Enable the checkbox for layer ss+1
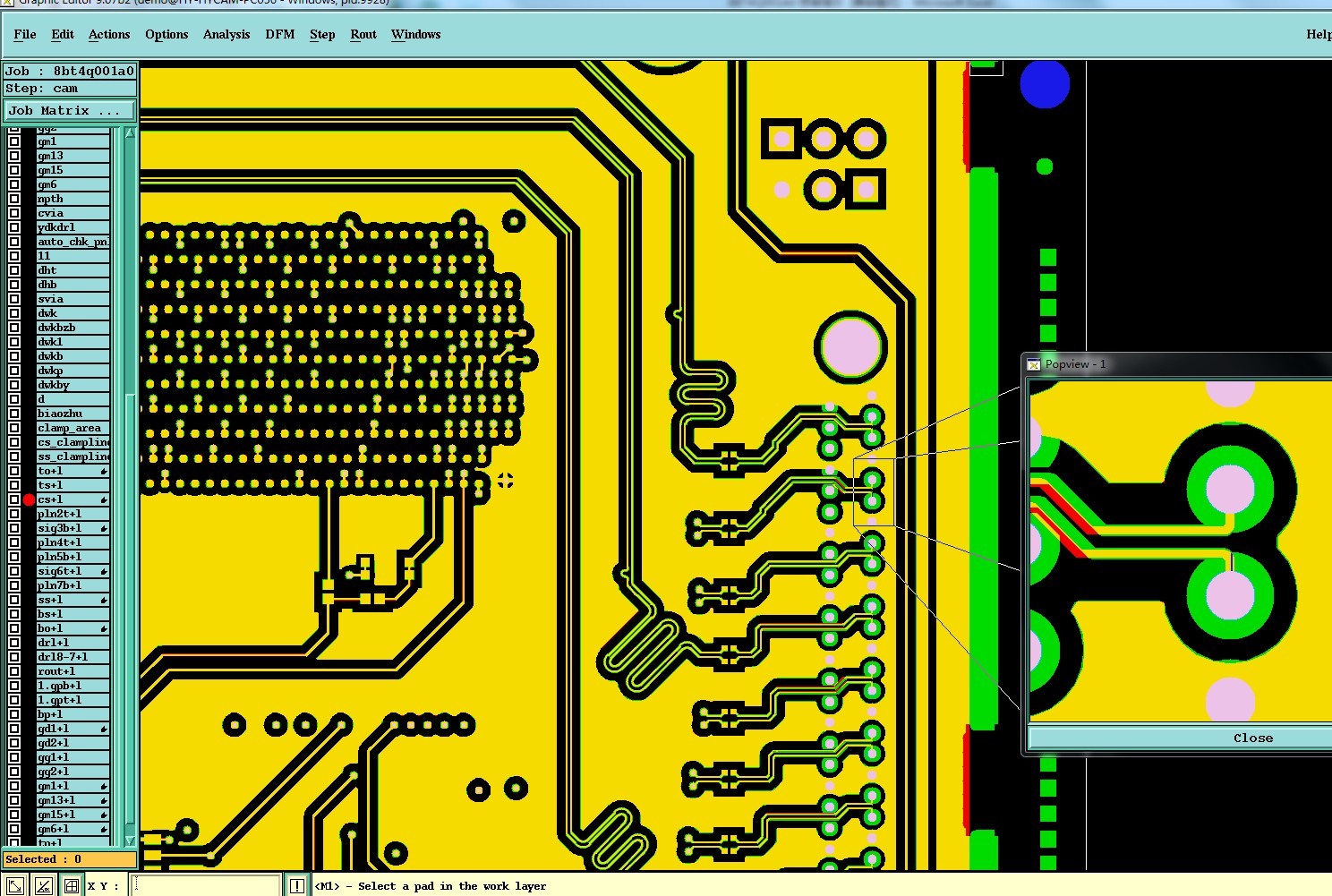 (x=14, y=600)
